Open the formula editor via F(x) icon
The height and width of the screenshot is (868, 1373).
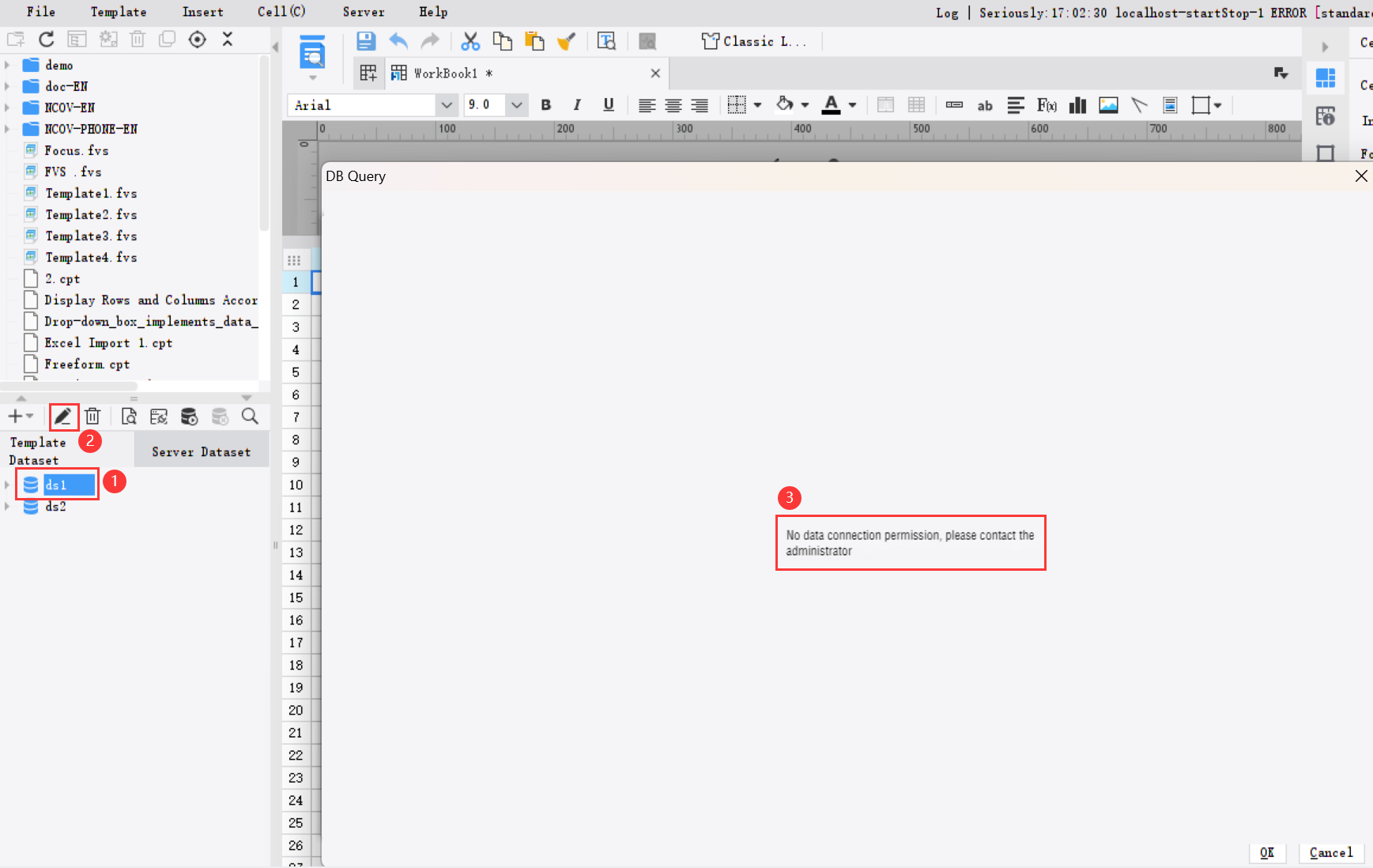[1047, 104]
